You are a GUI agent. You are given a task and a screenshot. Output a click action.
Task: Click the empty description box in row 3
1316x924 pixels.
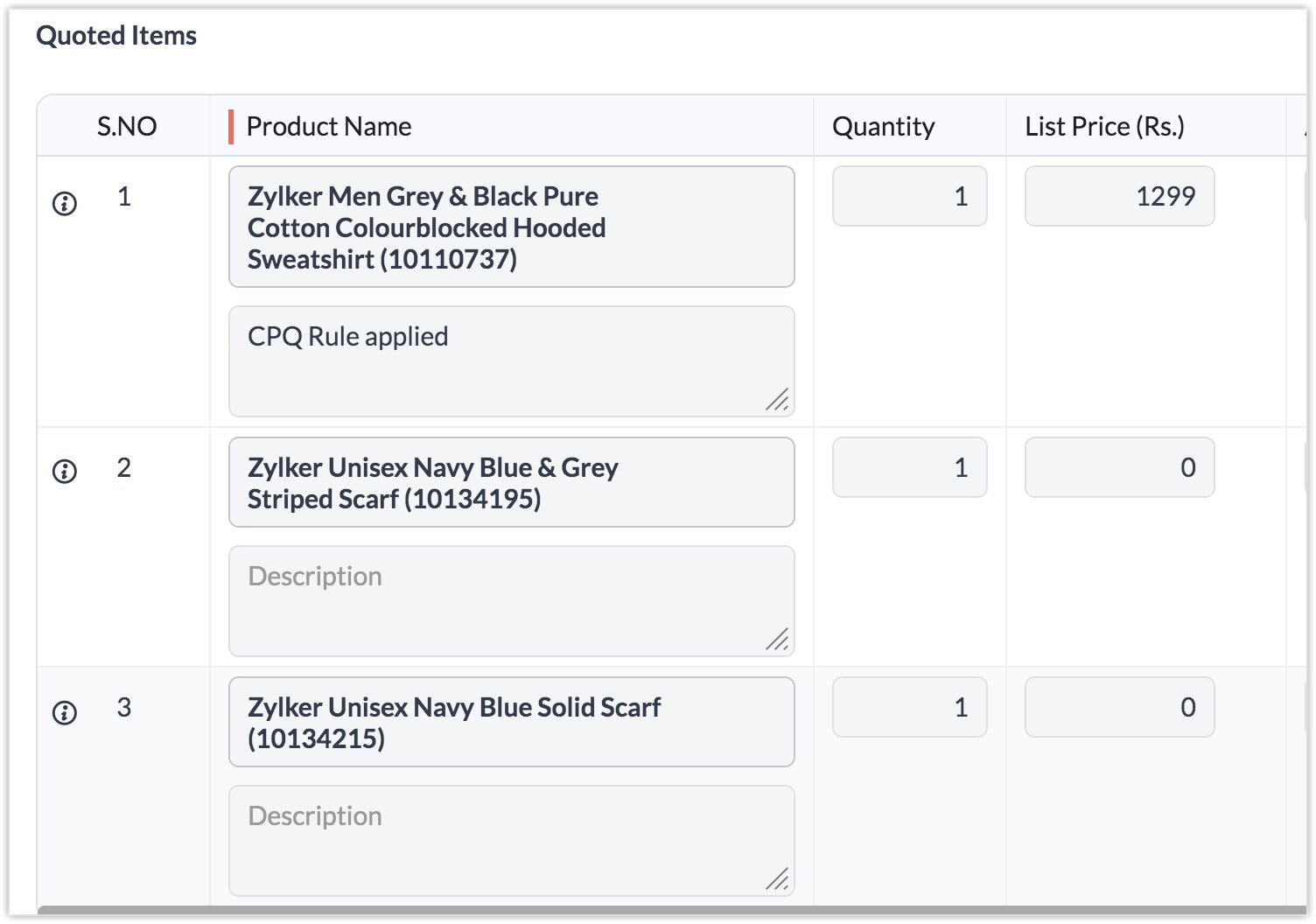511,841
